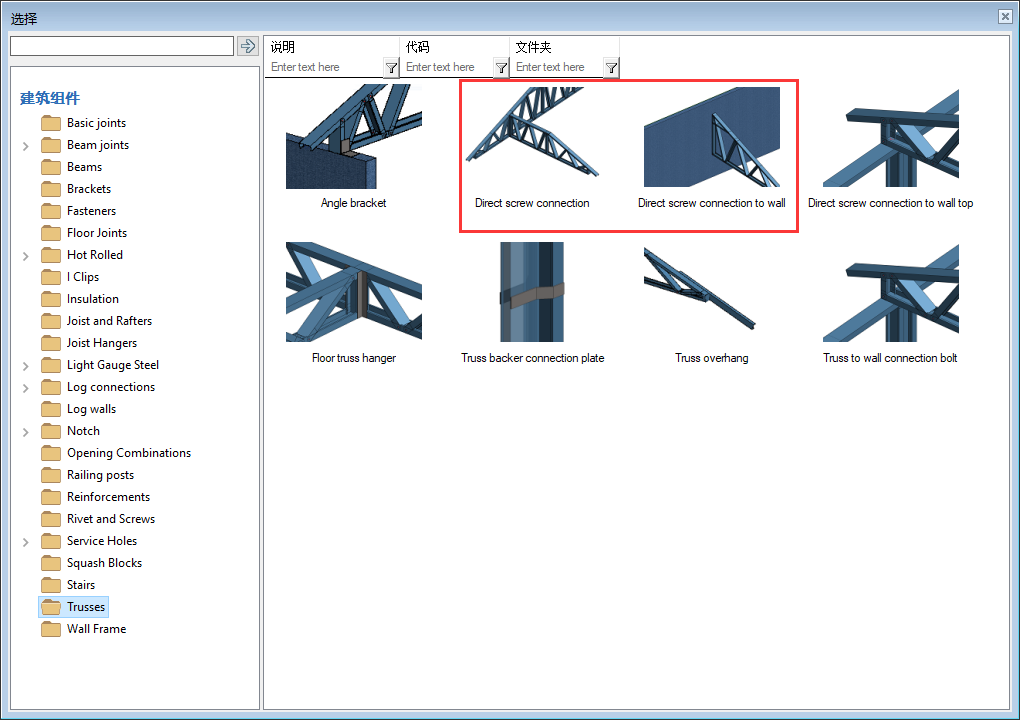Select the Insulation folder icon
The width and height of the screenshot is (1020, 720).
coord(51,299)
